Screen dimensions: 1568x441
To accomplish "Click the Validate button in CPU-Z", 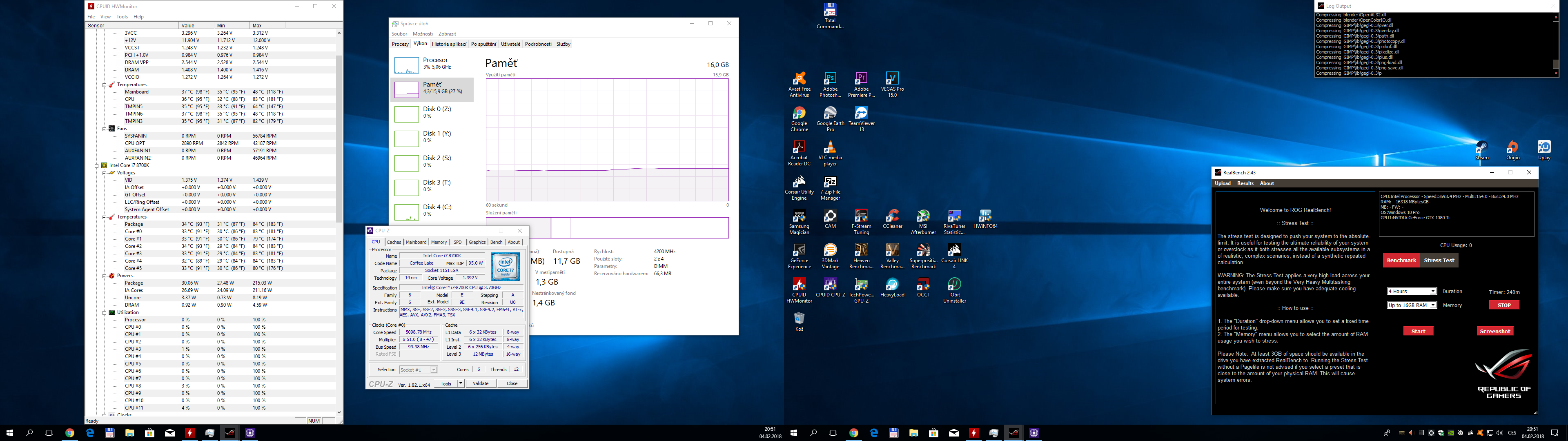I will [x=481, y=384].
